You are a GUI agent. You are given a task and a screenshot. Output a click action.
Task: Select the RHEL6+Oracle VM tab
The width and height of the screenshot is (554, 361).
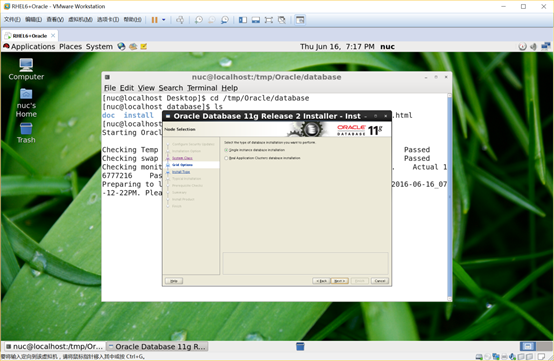[x=30, y=36]
